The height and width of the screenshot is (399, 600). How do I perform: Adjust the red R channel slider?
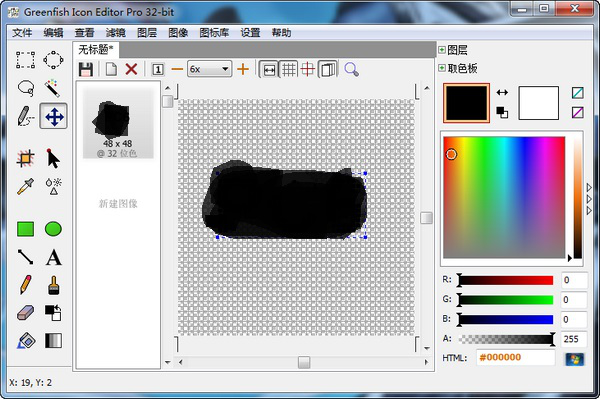click(x=506, y=280)
